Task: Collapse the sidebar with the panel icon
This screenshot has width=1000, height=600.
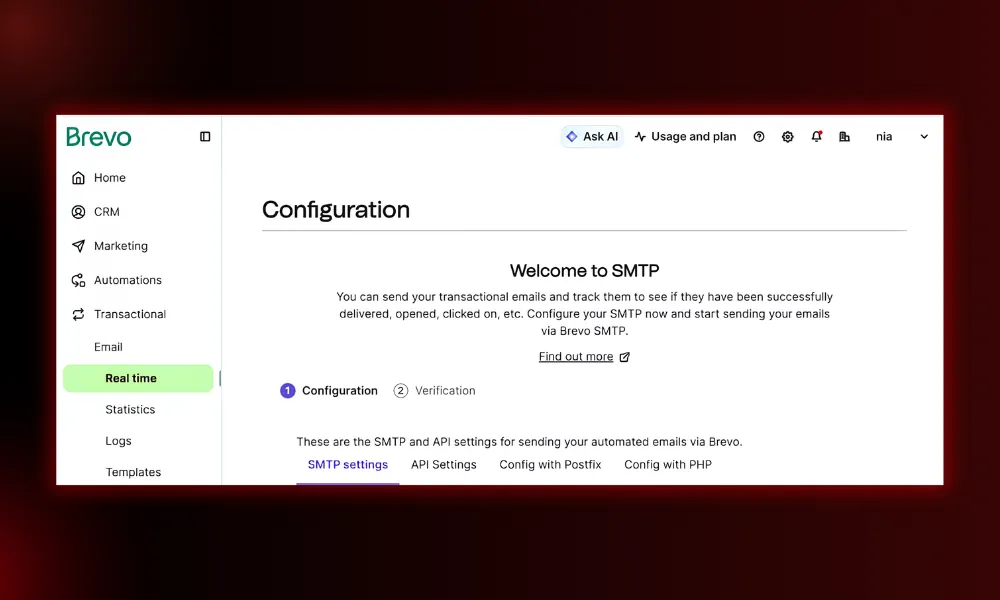Action: coord(205,136)
